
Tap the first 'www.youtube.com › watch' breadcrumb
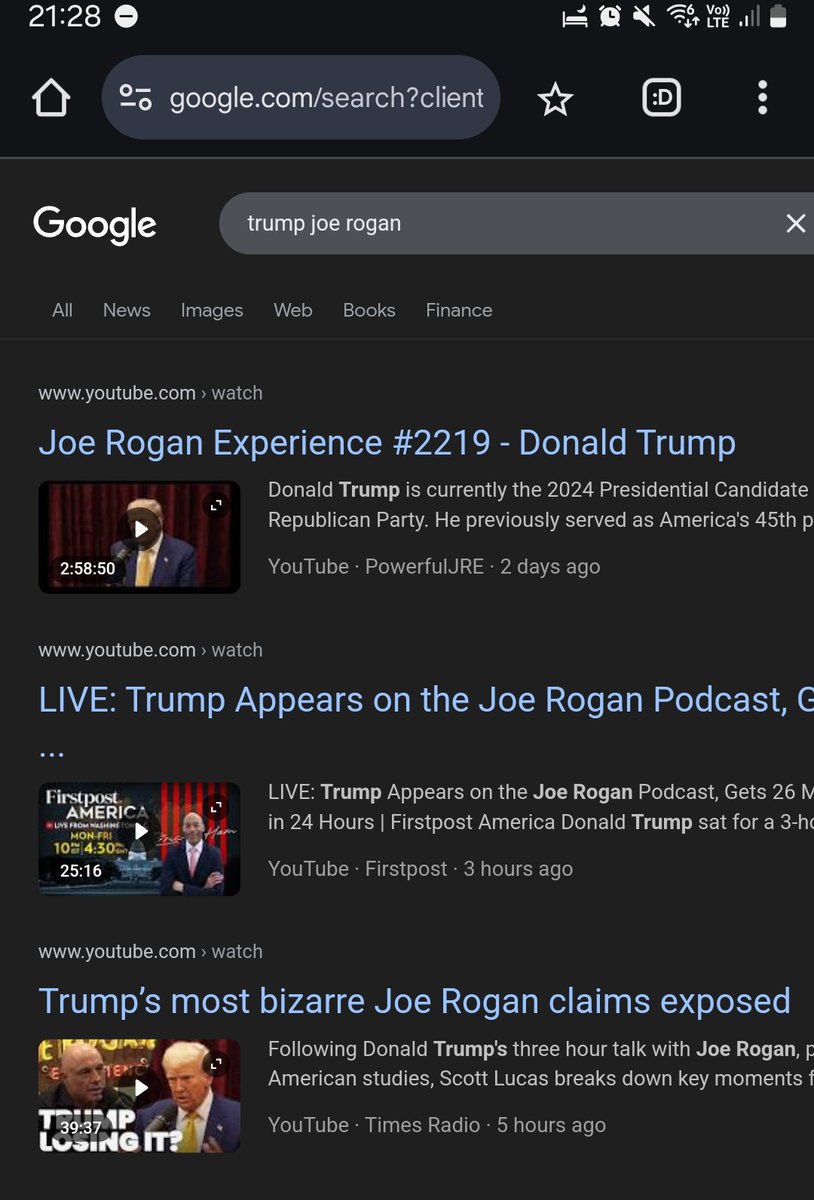[x=150, y=393]
